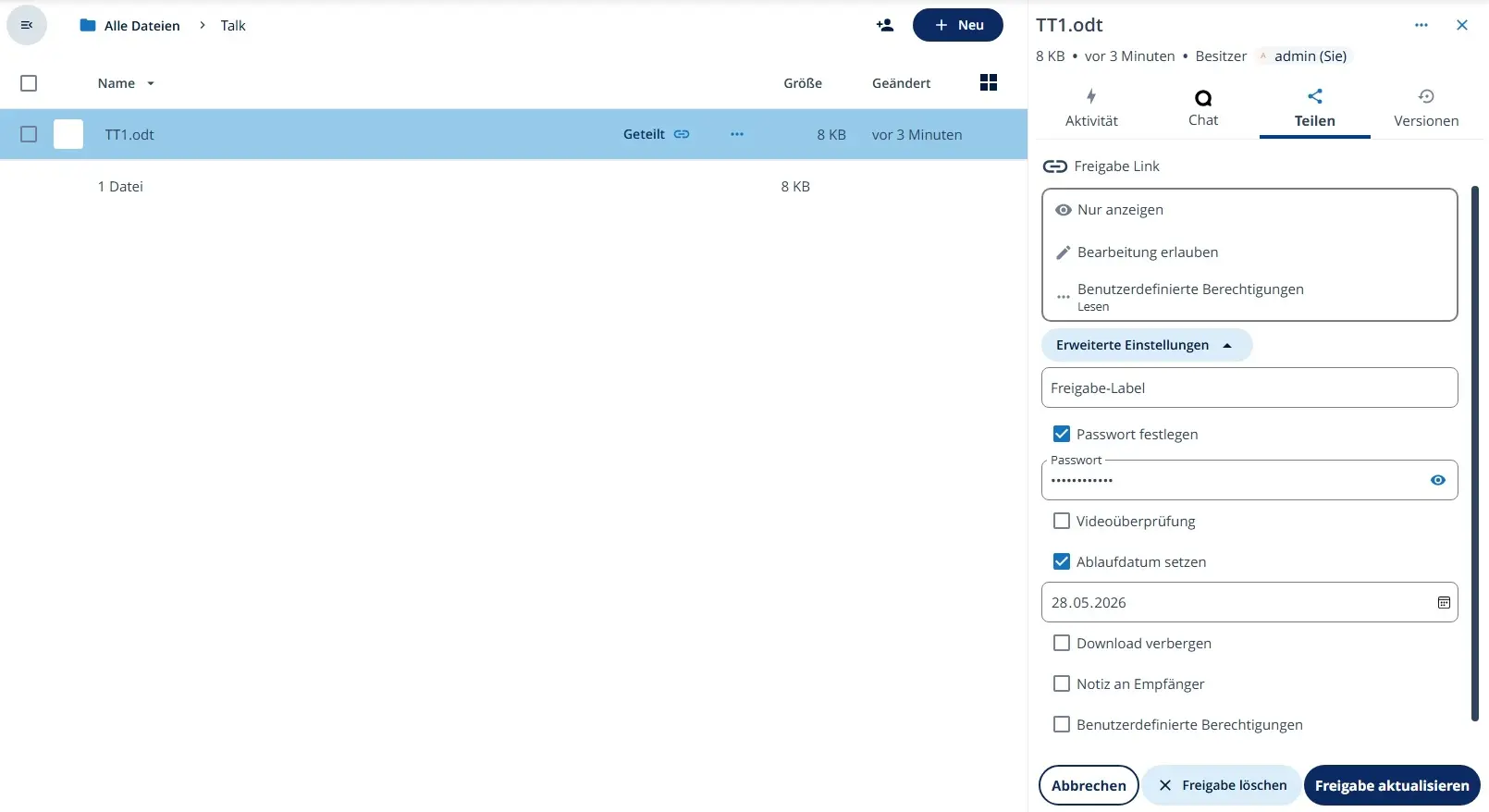Screen dimensions: 1489x812
Task: Click the shared link icon beside Geteilt
Action: [x=682, y=134]
